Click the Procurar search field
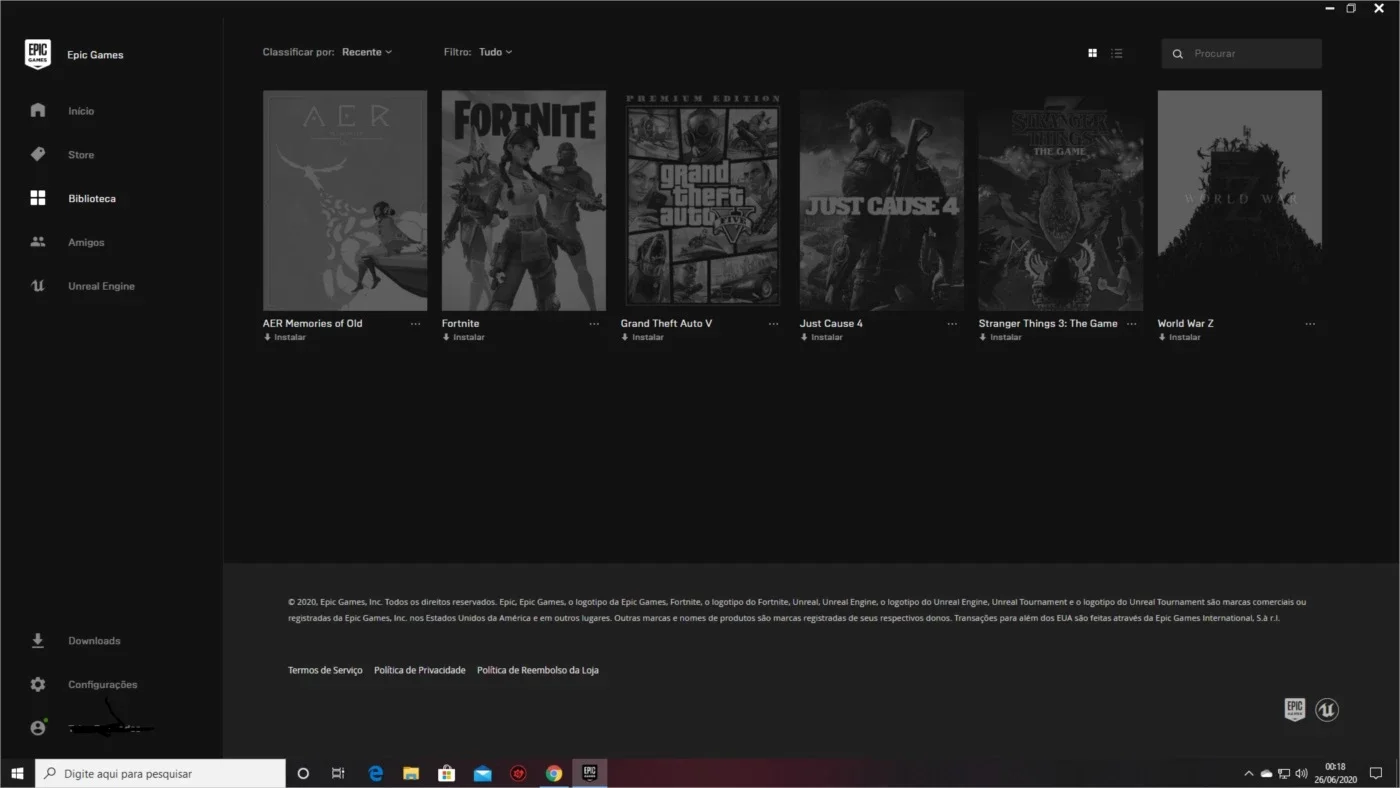The width and height of the screenshot is (1400, 788). pyautogui.click(x=1241, y=53)
